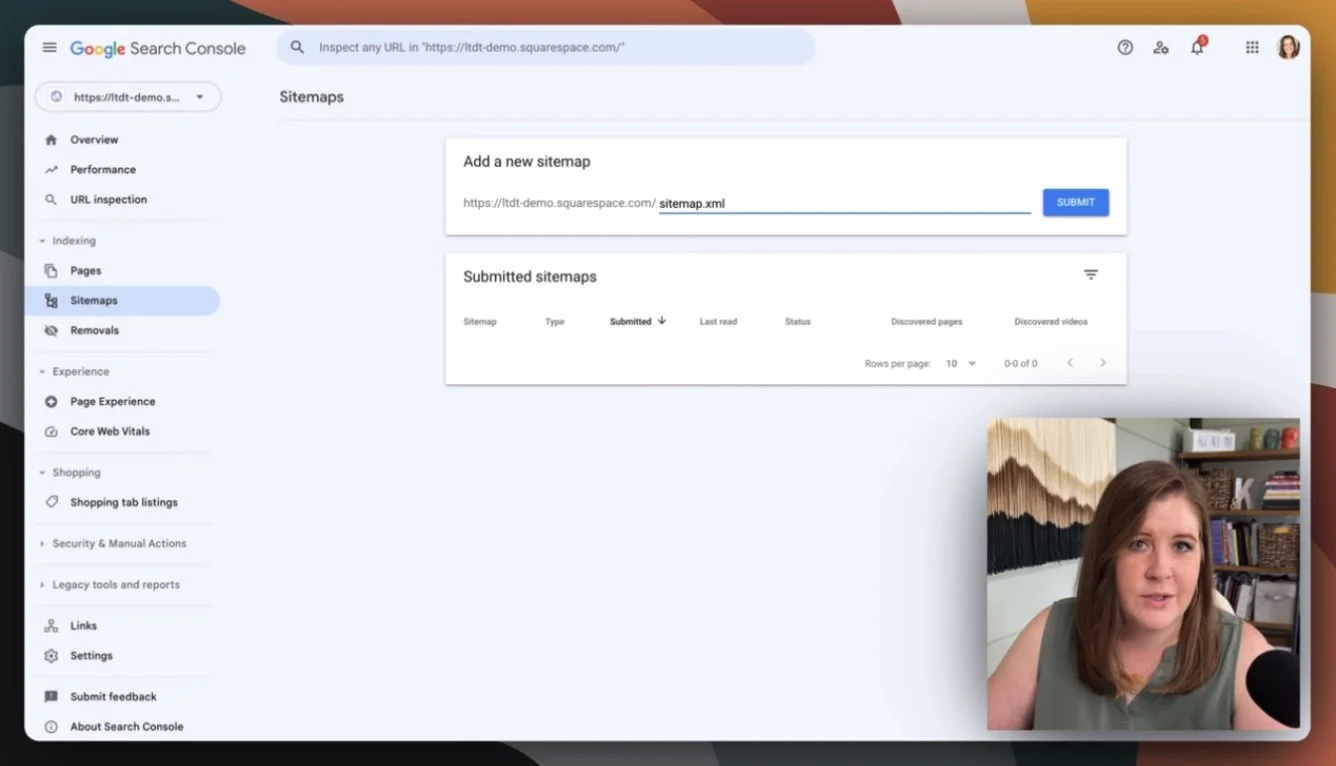Click the Last read column header
Viewport: 1336px width, 766px height.
pos(718,322)
